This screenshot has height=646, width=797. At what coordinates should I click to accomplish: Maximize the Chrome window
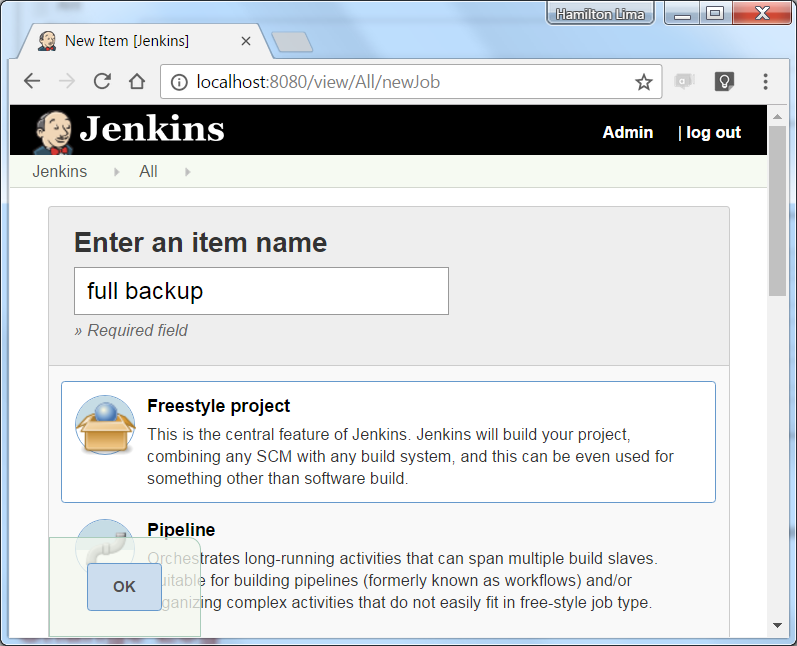(716, 14)
